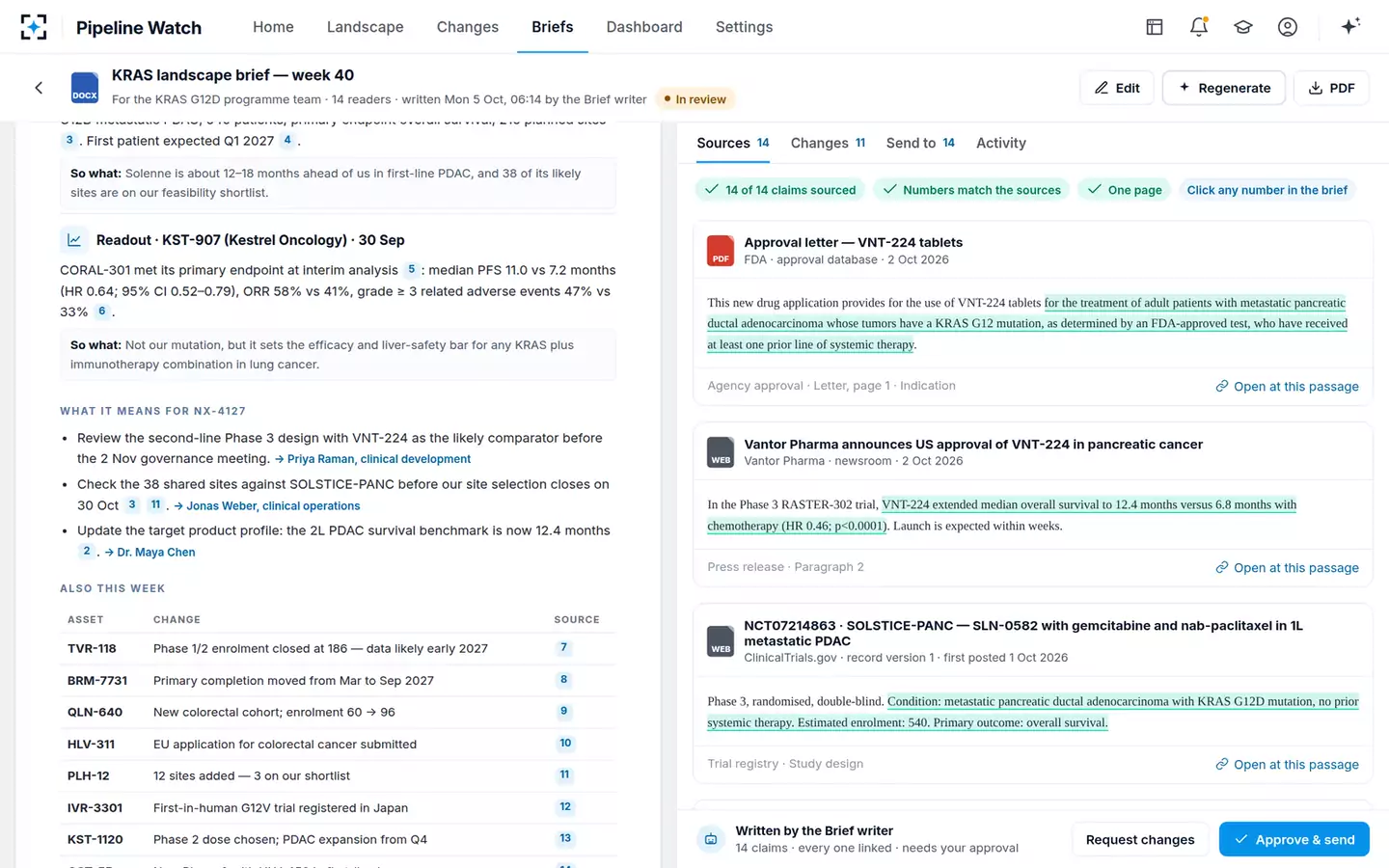
Task: Click the Dr. Maya Chen link
Action: click(x=150, y=552)
